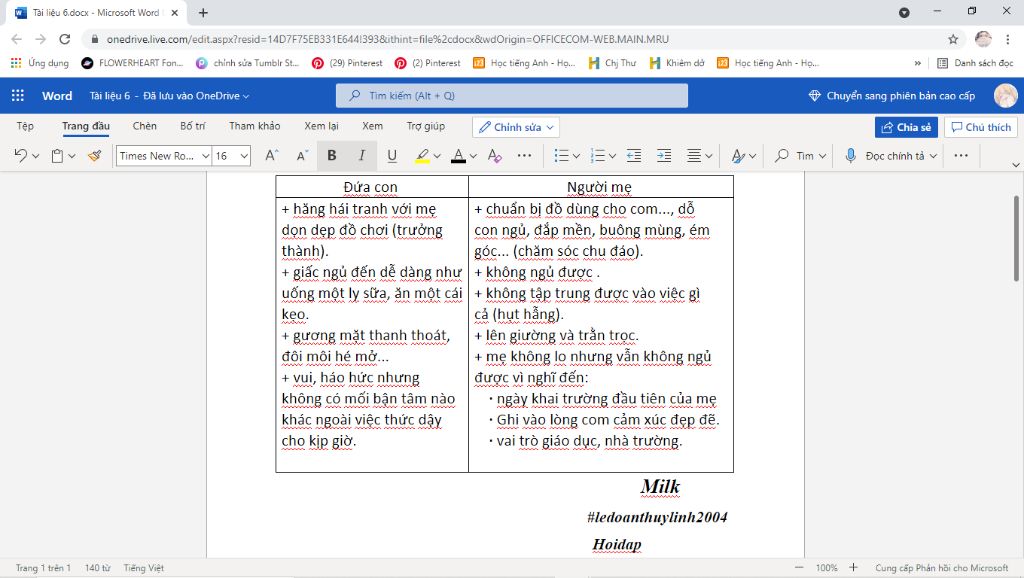This screenshot has height=578, width=1024.
Task: Decrease paragraph indent
Action: pos(633,155)
